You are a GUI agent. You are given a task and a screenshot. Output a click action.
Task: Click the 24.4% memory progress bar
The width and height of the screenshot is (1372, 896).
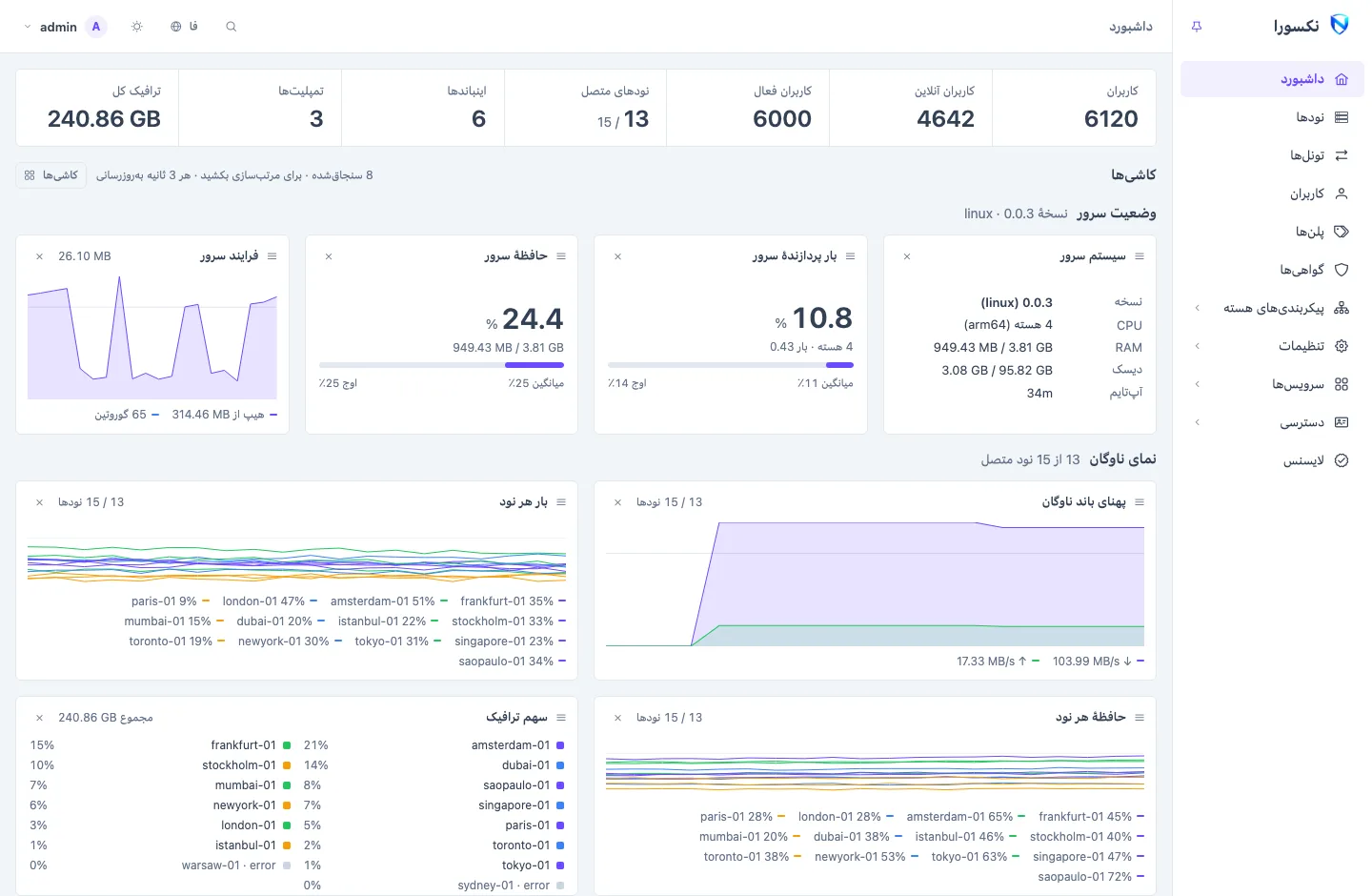[441, 365]
